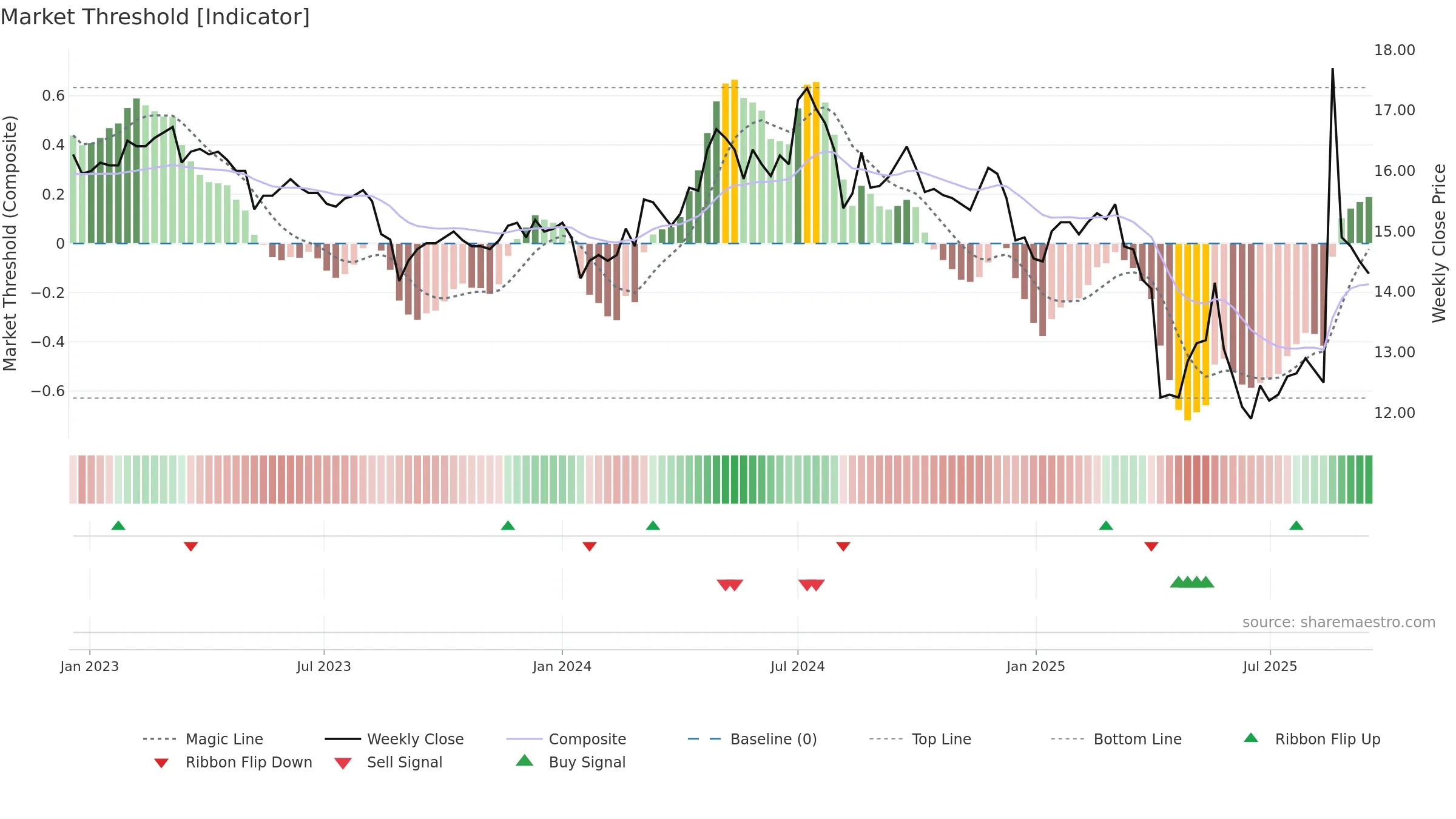
Task: Click the ribbon flip up marker in November 2023
Action: coord(508,525)
